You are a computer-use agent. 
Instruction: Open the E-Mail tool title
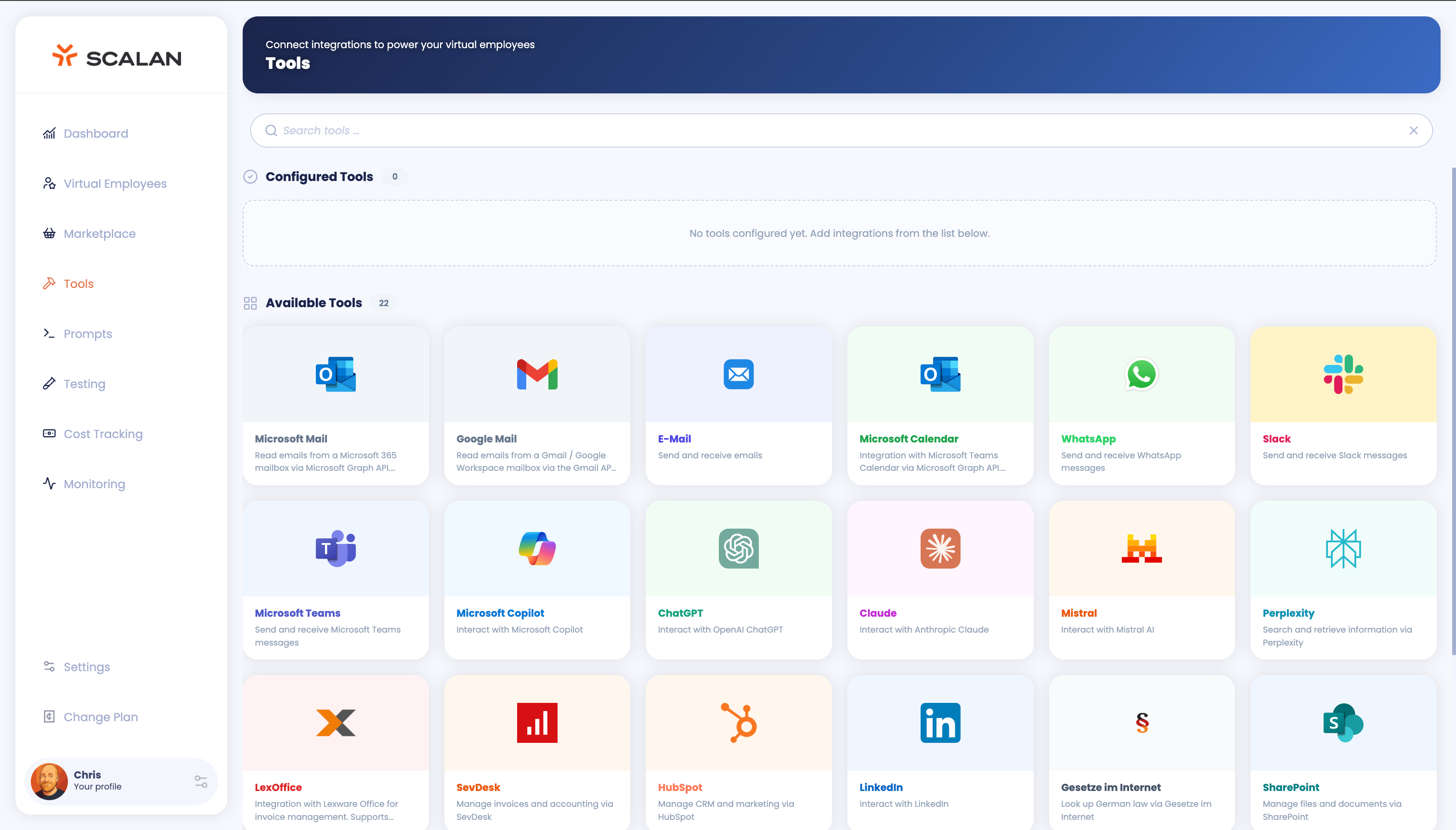point(675,439)
